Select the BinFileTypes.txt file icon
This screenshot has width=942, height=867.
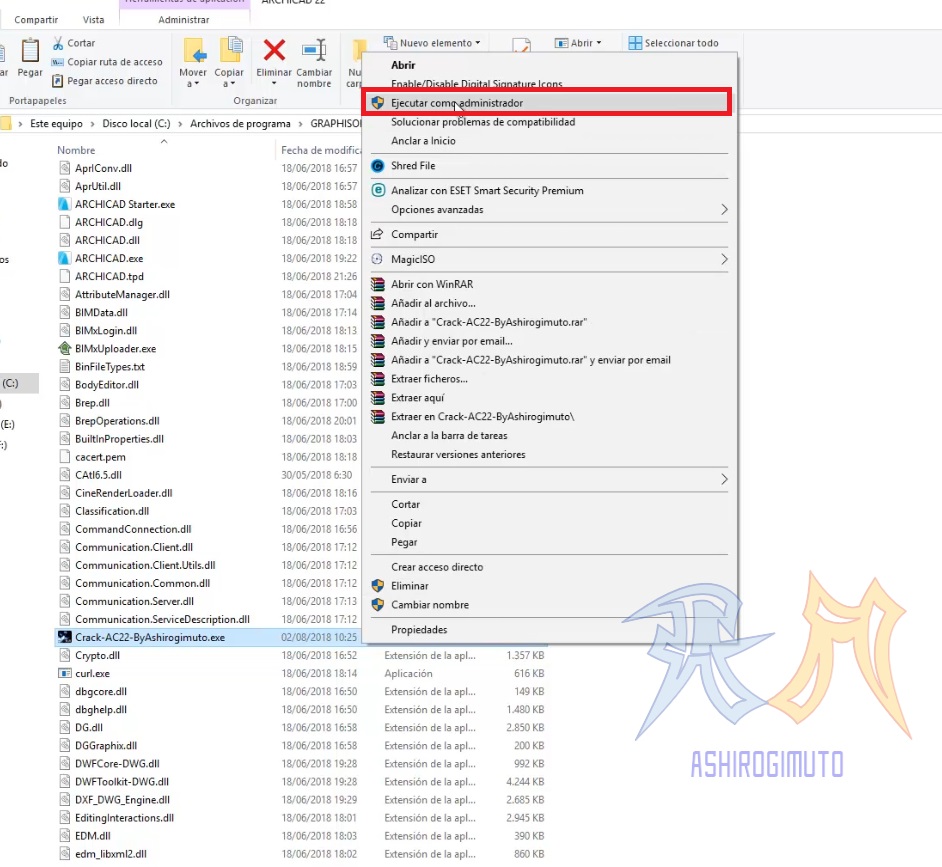click(64, 367)
